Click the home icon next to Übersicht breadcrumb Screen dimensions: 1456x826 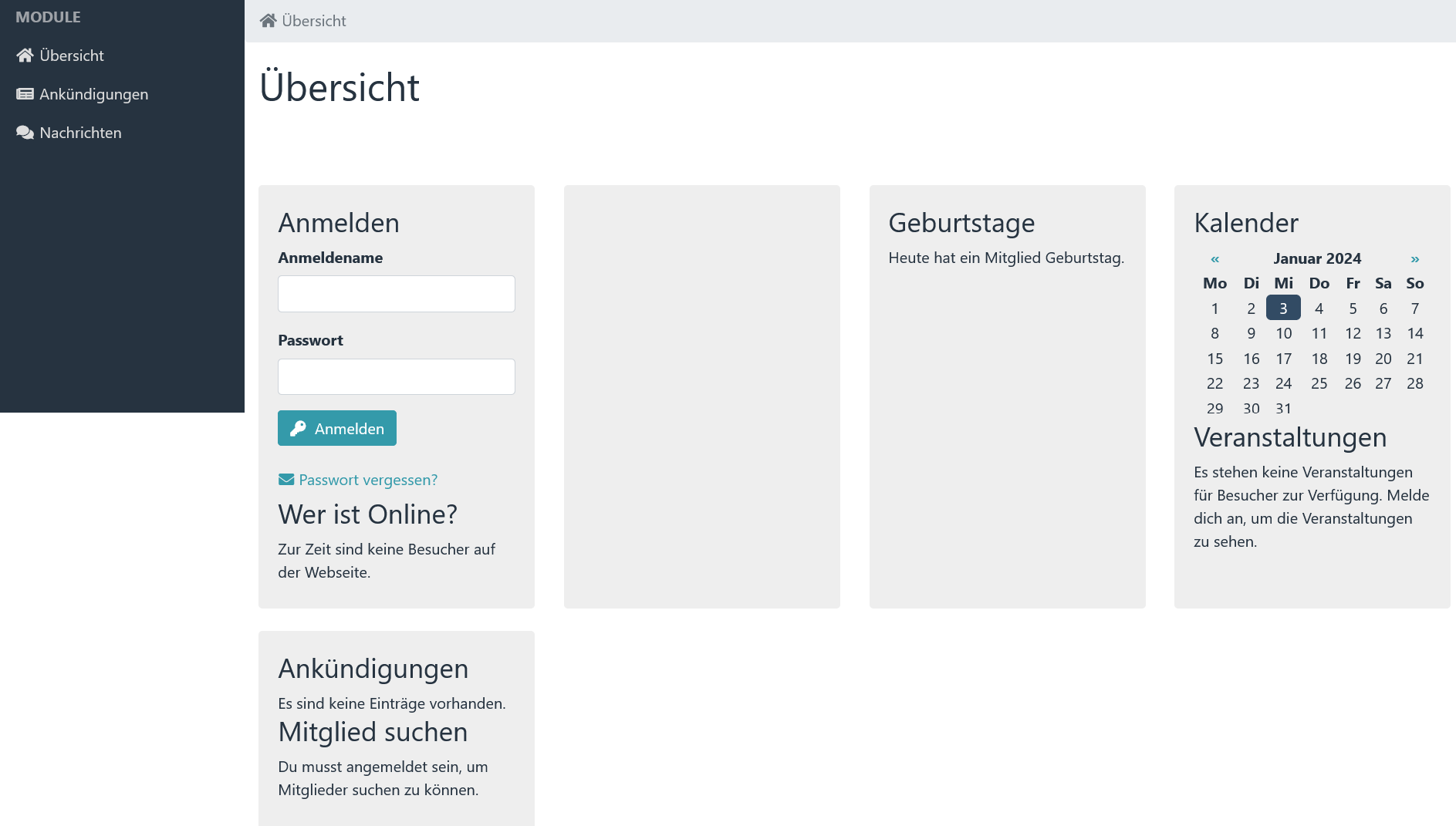click(268, 20)
